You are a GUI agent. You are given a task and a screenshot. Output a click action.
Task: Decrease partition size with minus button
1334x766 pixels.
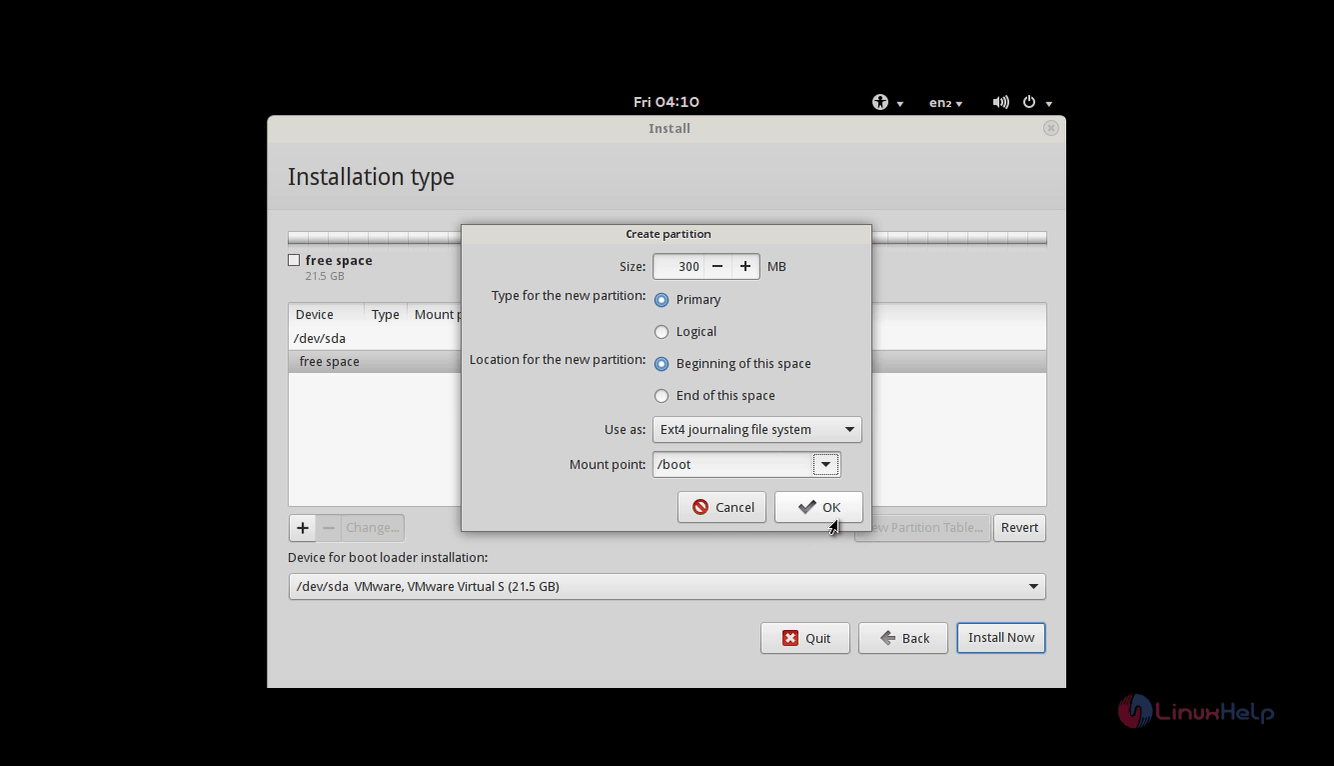click(717, 266)
